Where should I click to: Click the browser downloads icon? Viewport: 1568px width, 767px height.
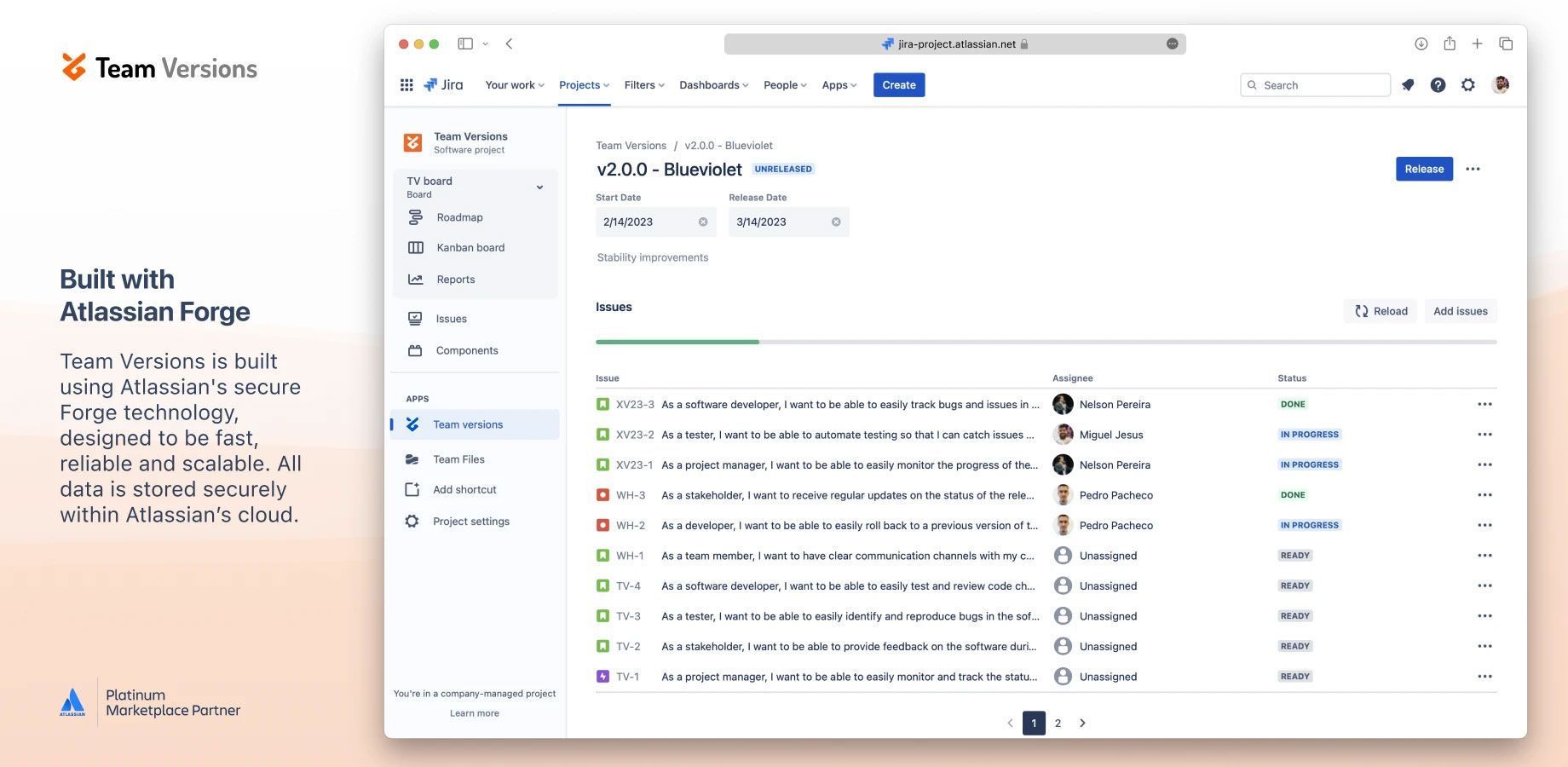(x=1421, y=43)
